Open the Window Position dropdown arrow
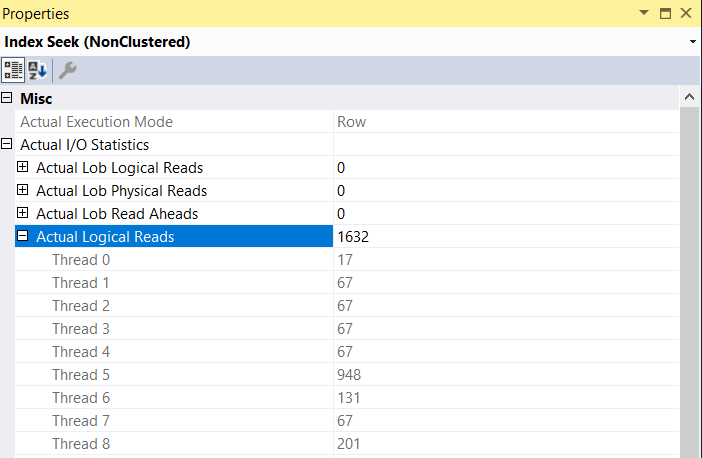Screen dimensions: 702x458 pyautogui.click(x=643, y=14)
